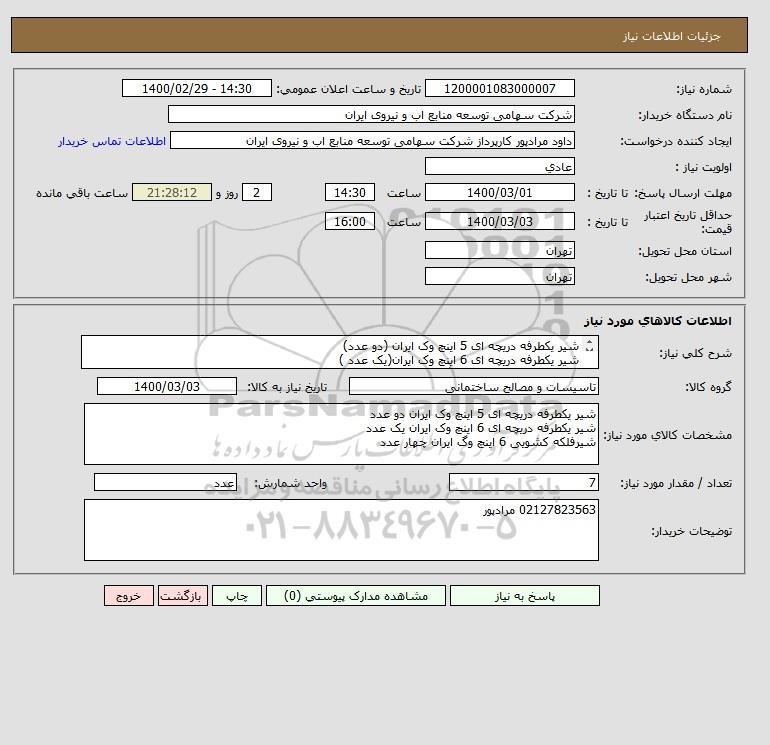Image resolution: width=770 pixels, height=745 pixels.
Task: Click the شماره نیاز field 1200001083000007
Action: point(499,88)
